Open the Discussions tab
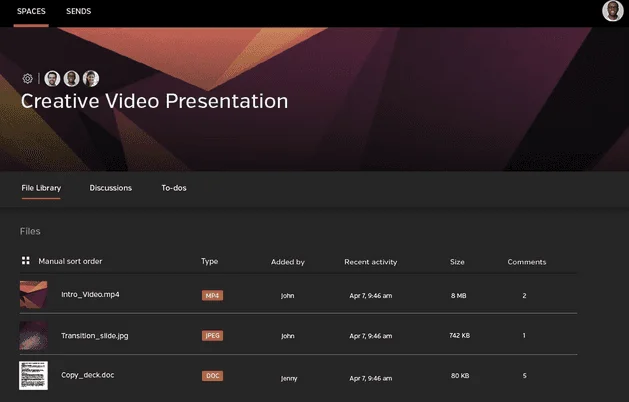This screenshot has height=402, width=629. pos(111,188)
